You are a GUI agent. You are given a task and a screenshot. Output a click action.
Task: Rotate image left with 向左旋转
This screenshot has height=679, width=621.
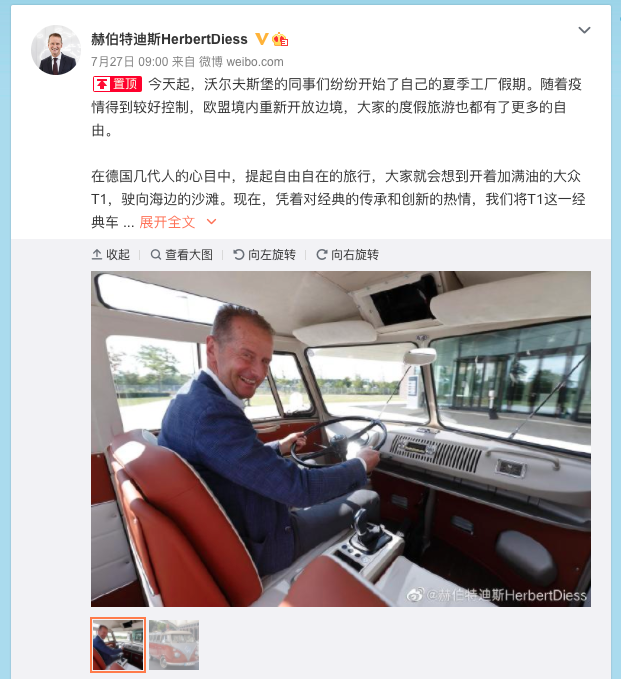[x=264, y=255]
